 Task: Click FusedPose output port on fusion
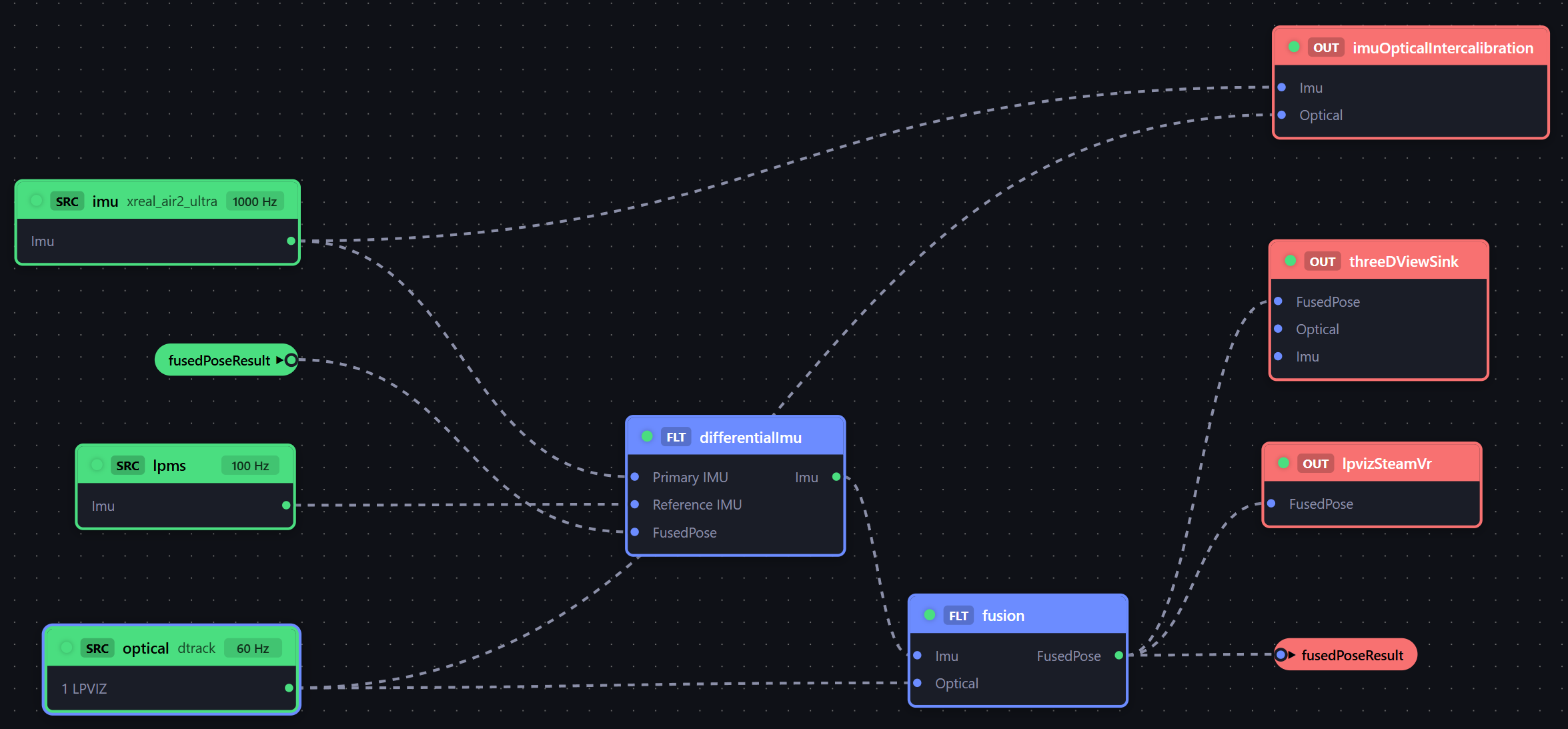(x=1119, y=656)
